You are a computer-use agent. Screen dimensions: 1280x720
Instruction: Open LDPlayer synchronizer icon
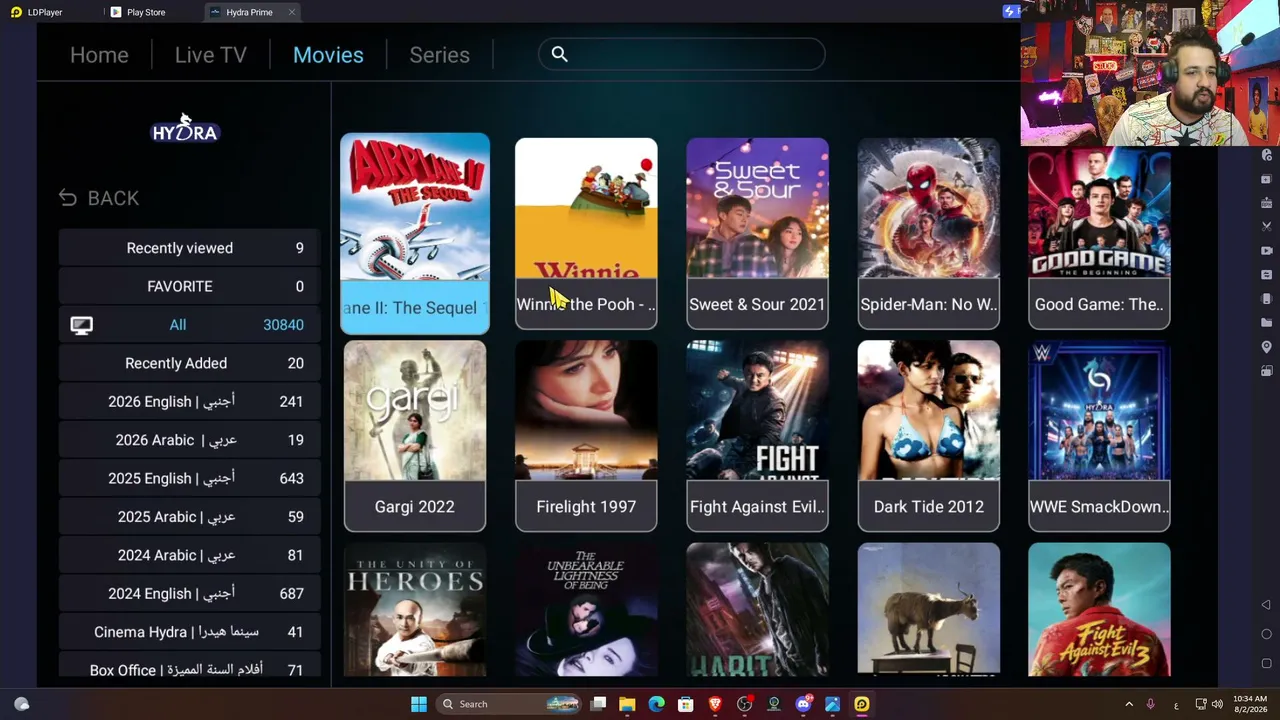(1266, 275)
